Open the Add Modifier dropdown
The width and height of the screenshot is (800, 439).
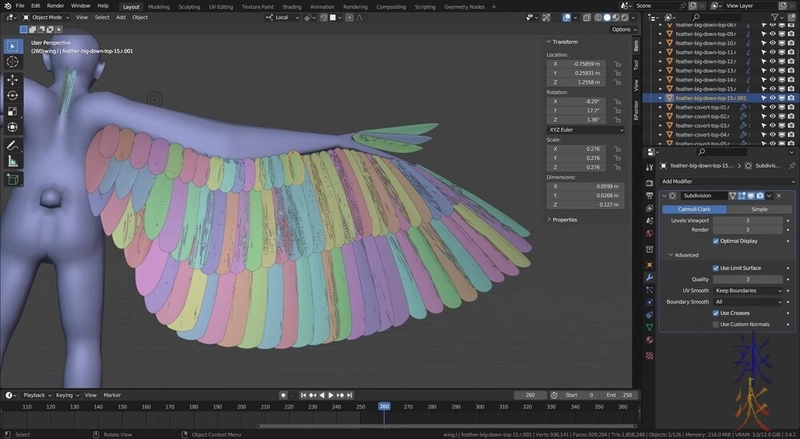(x=725, y=181)
